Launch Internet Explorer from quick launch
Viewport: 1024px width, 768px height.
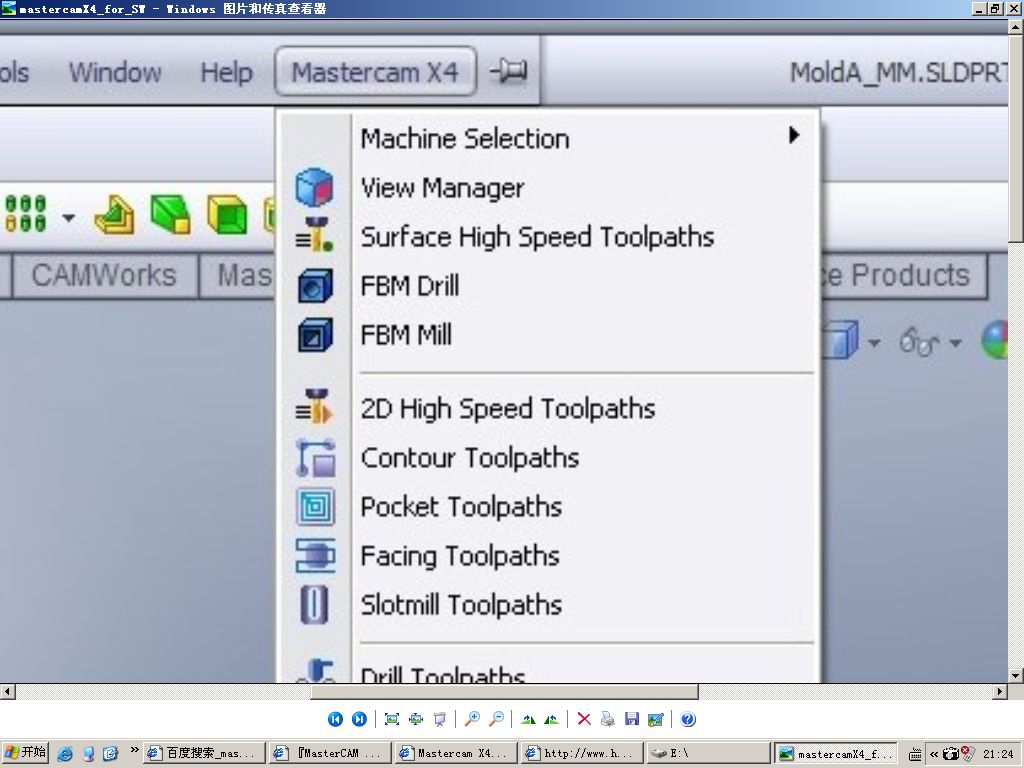[65, 754]
